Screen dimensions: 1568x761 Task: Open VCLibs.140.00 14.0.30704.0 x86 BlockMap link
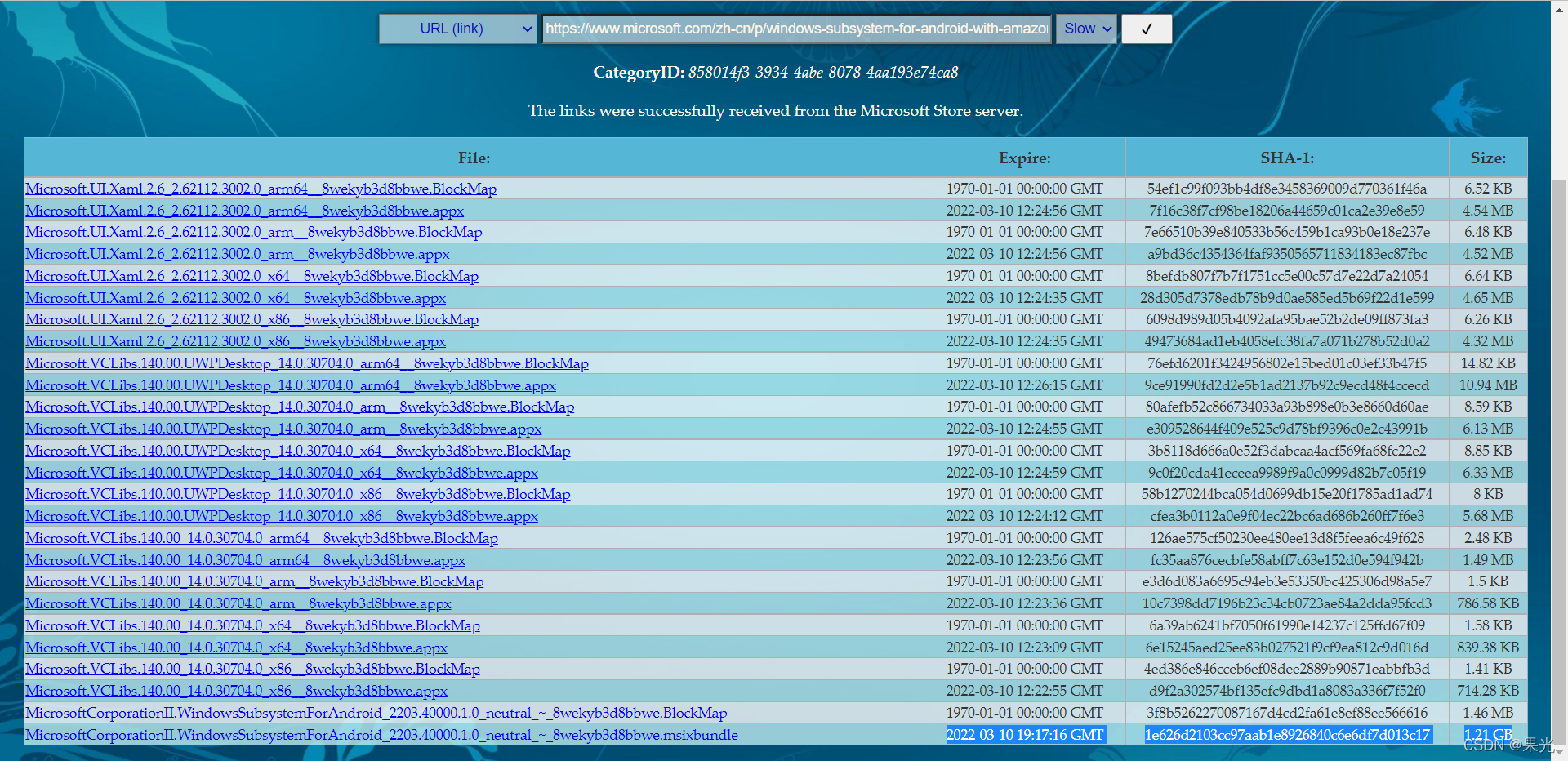pyautogui.click(x=252, y=669)
